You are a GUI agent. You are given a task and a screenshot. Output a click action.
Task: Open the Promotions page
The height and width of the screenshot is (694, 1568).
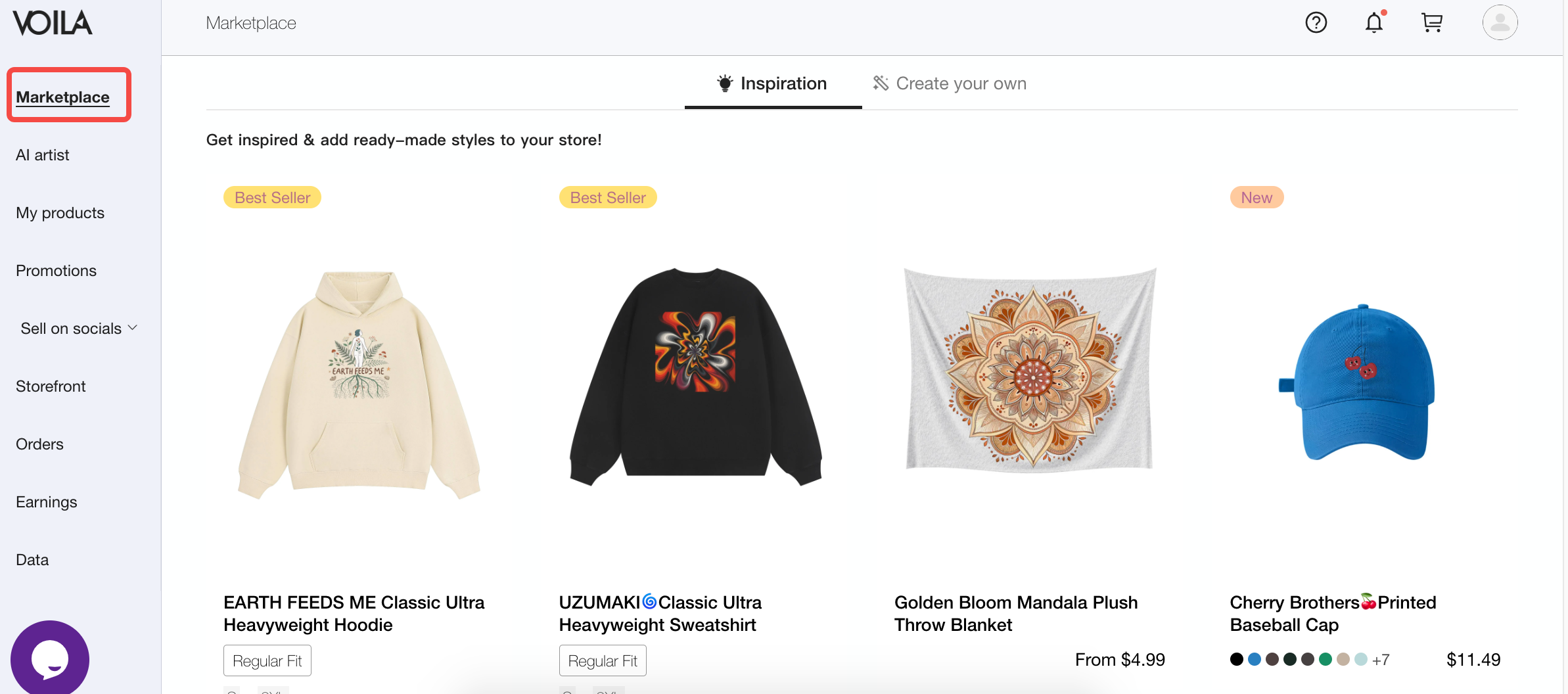coord(56,271)
